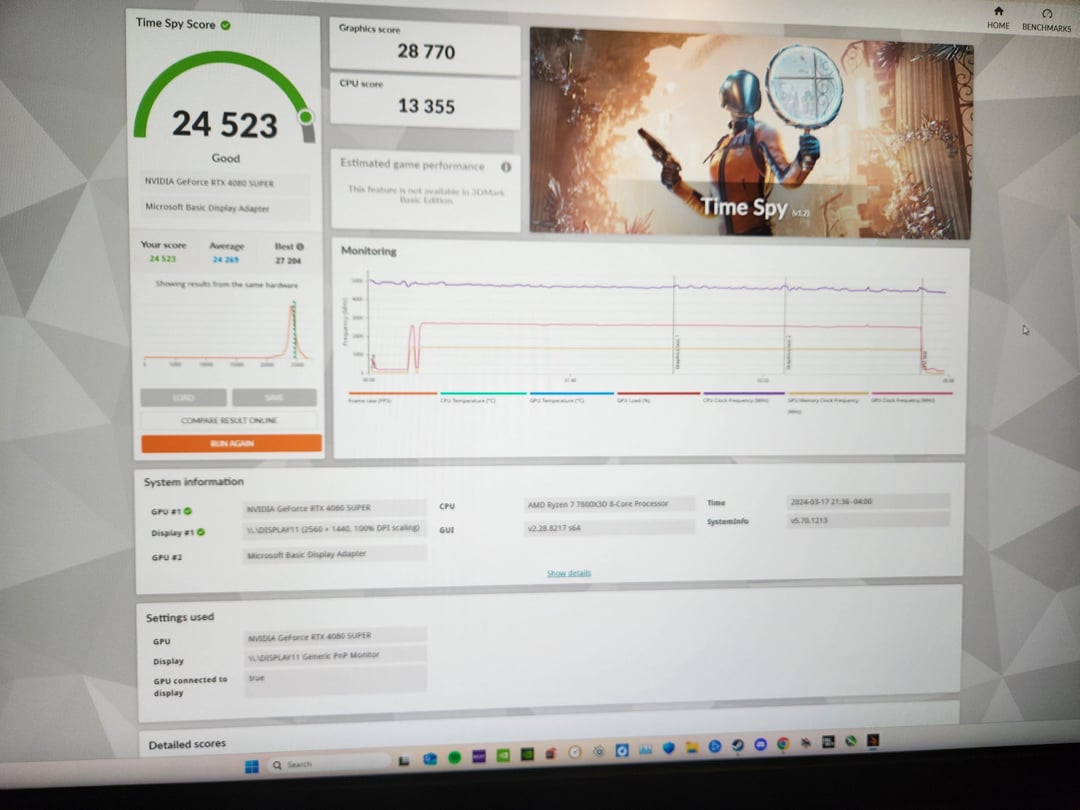The image size is (1080, 810).
Task: Click the SAVE button
Action: pos(274,397)
